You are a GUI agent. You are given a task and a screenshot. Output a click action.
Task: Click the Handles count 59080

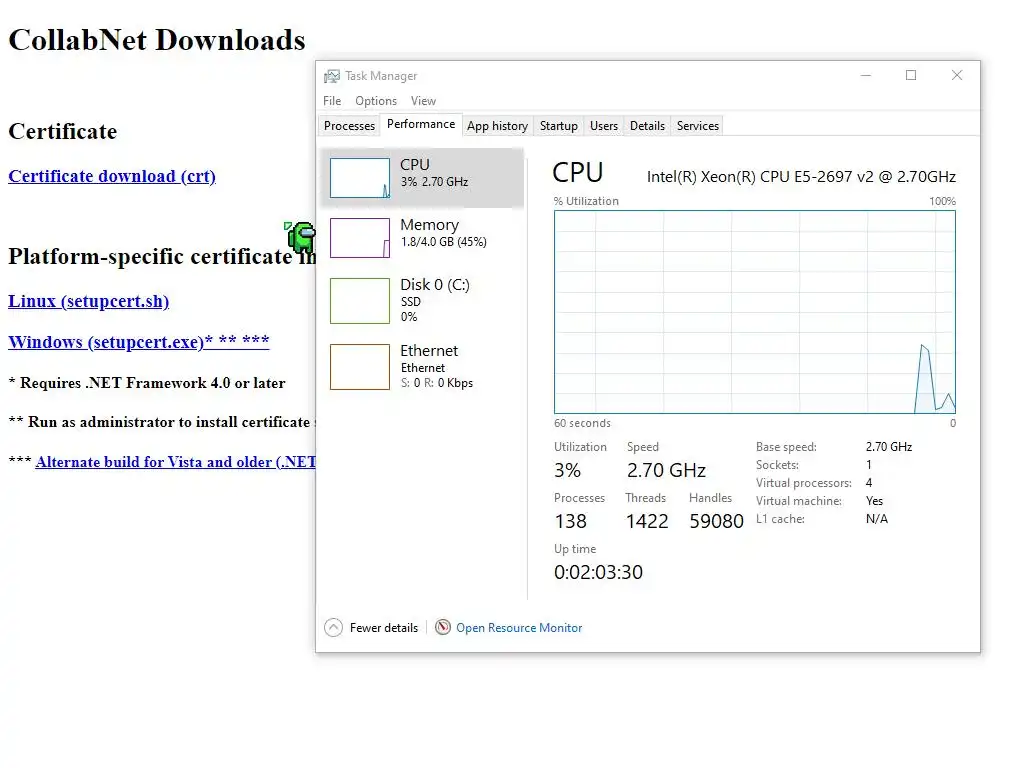716,521
